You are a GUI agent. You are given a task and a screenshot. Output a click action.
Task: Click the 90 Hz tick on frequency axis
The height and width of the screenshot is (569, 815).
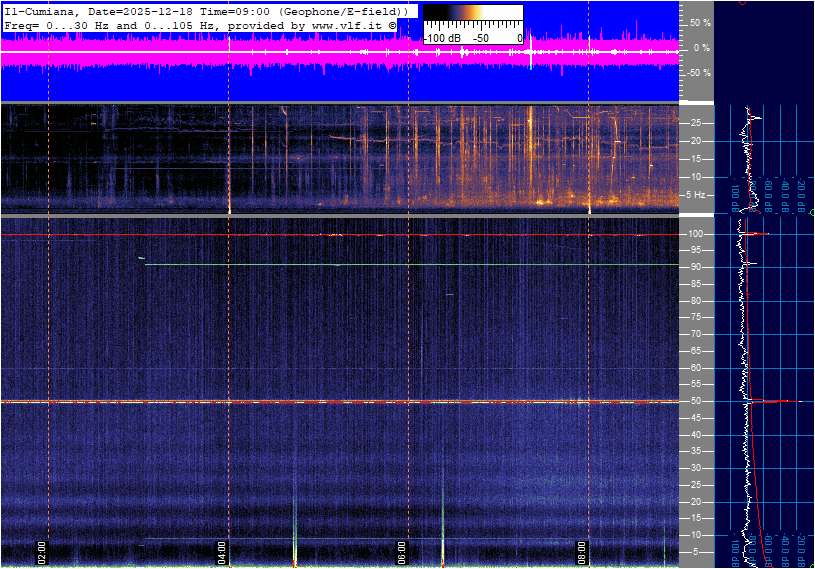pos(694,267)
